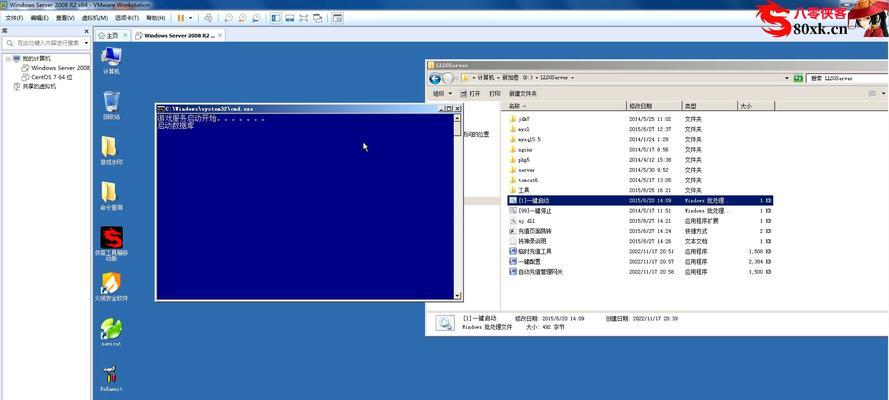The width and height of the screenshot is (889, 400).
Task: Close the Windows Server 2008 R2 tab
Action: 220,35
